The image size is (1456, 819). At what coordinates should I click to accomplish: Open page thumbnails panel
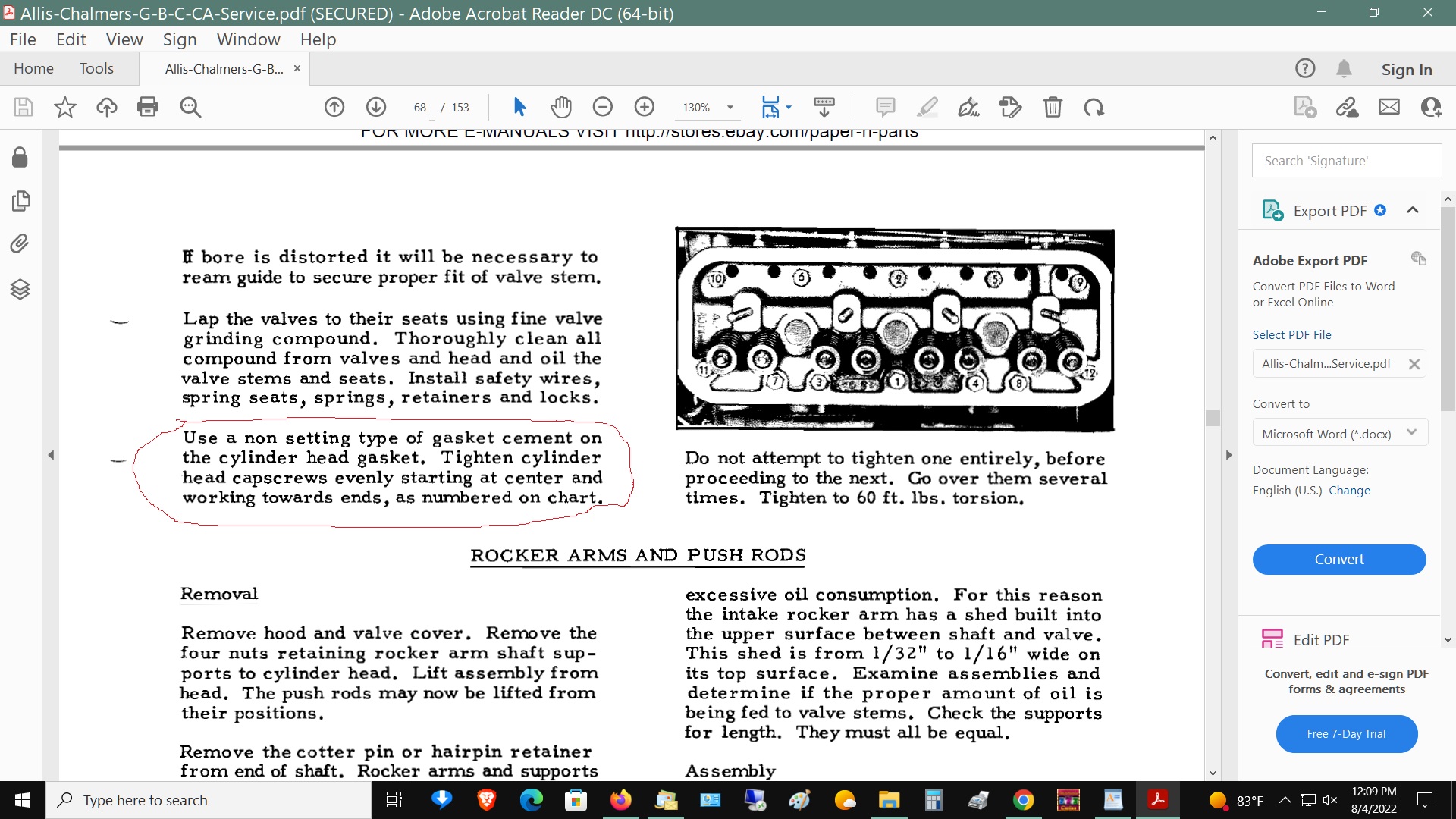coord(20,201)
